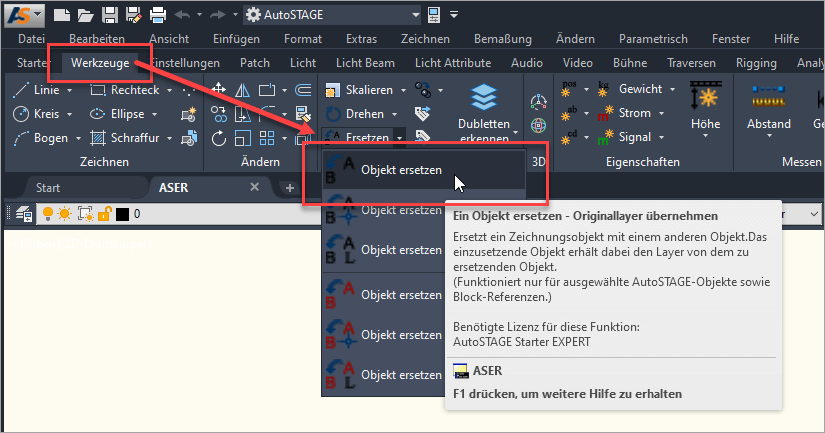Toggle the layer on/off lightbulb icon
Image resolution: width=825 pixels, height=433 pixels.
tap(48, 214)
